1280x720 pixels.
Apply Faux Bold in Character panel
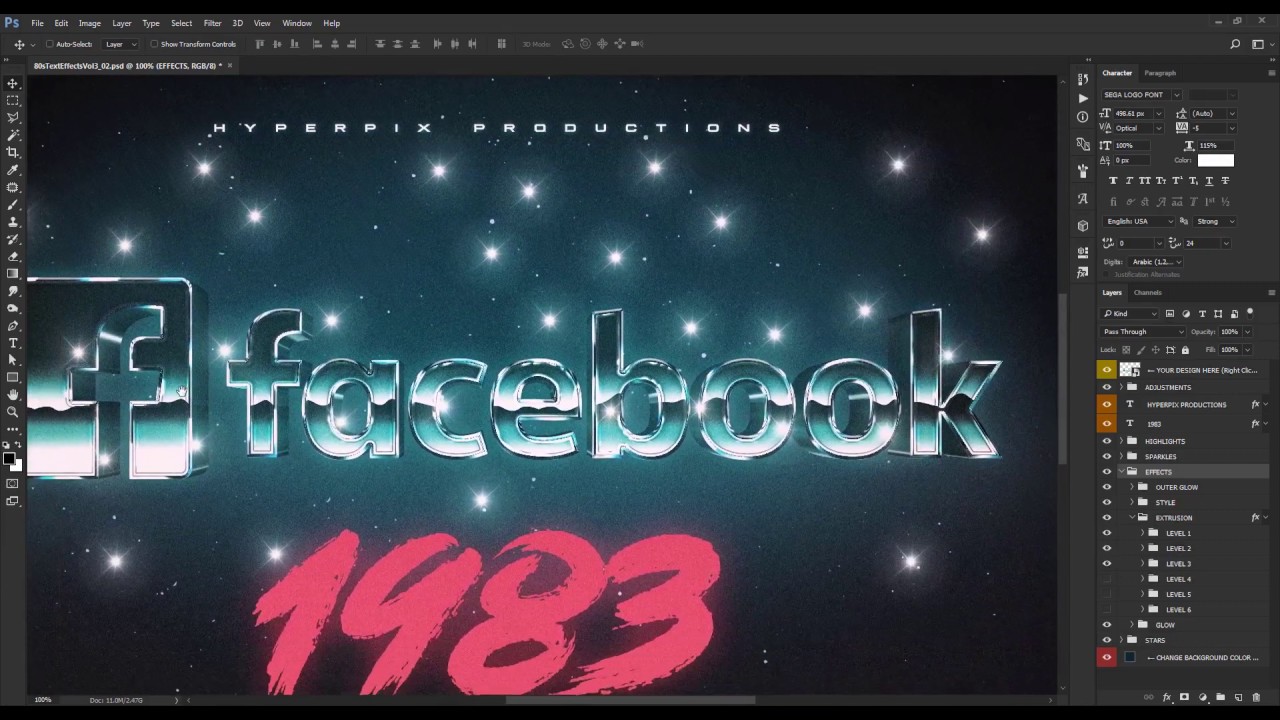[x=1113, y=181]
